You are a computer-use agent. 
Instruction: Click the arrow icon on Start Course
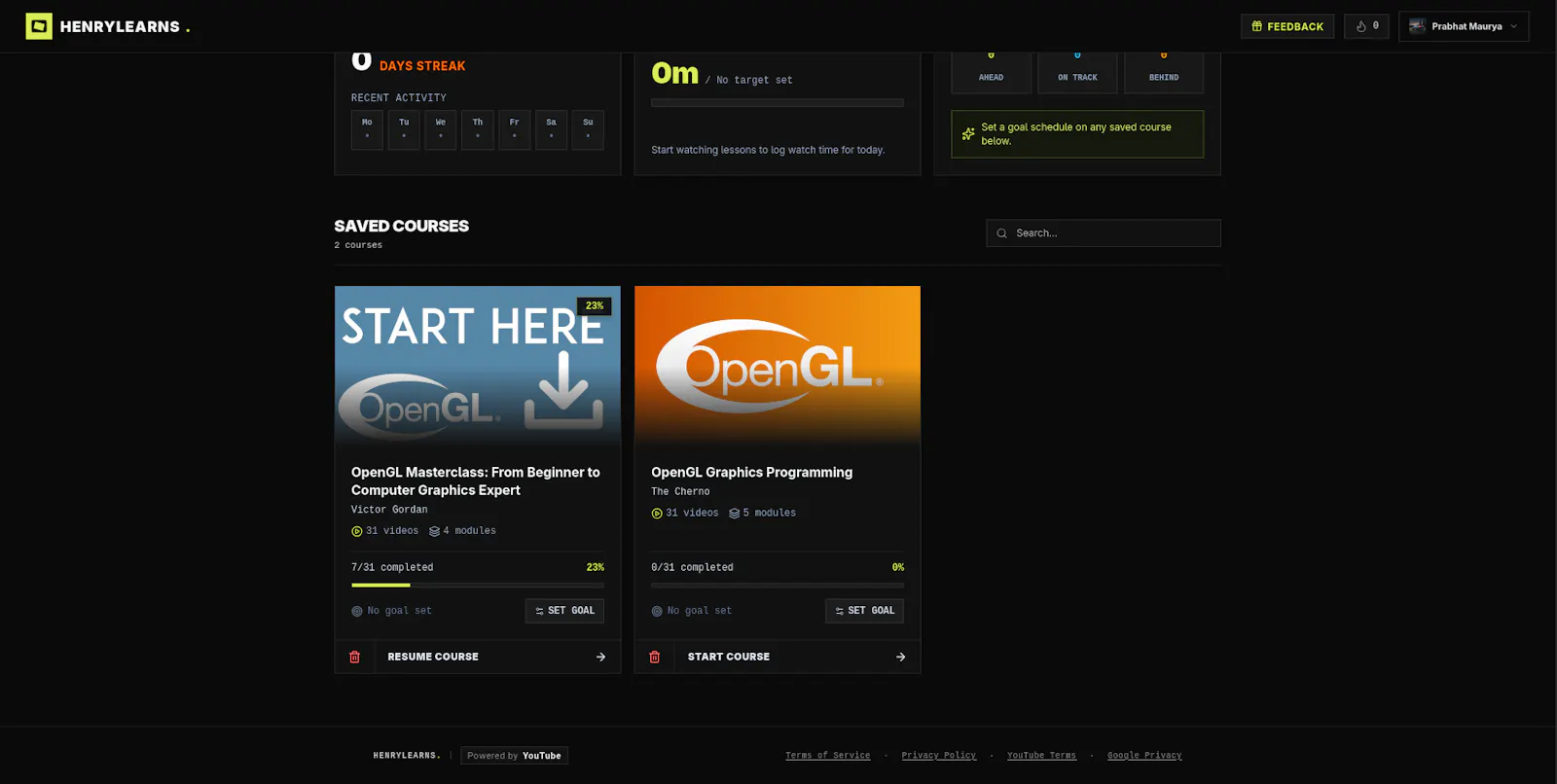pos(901,658)
